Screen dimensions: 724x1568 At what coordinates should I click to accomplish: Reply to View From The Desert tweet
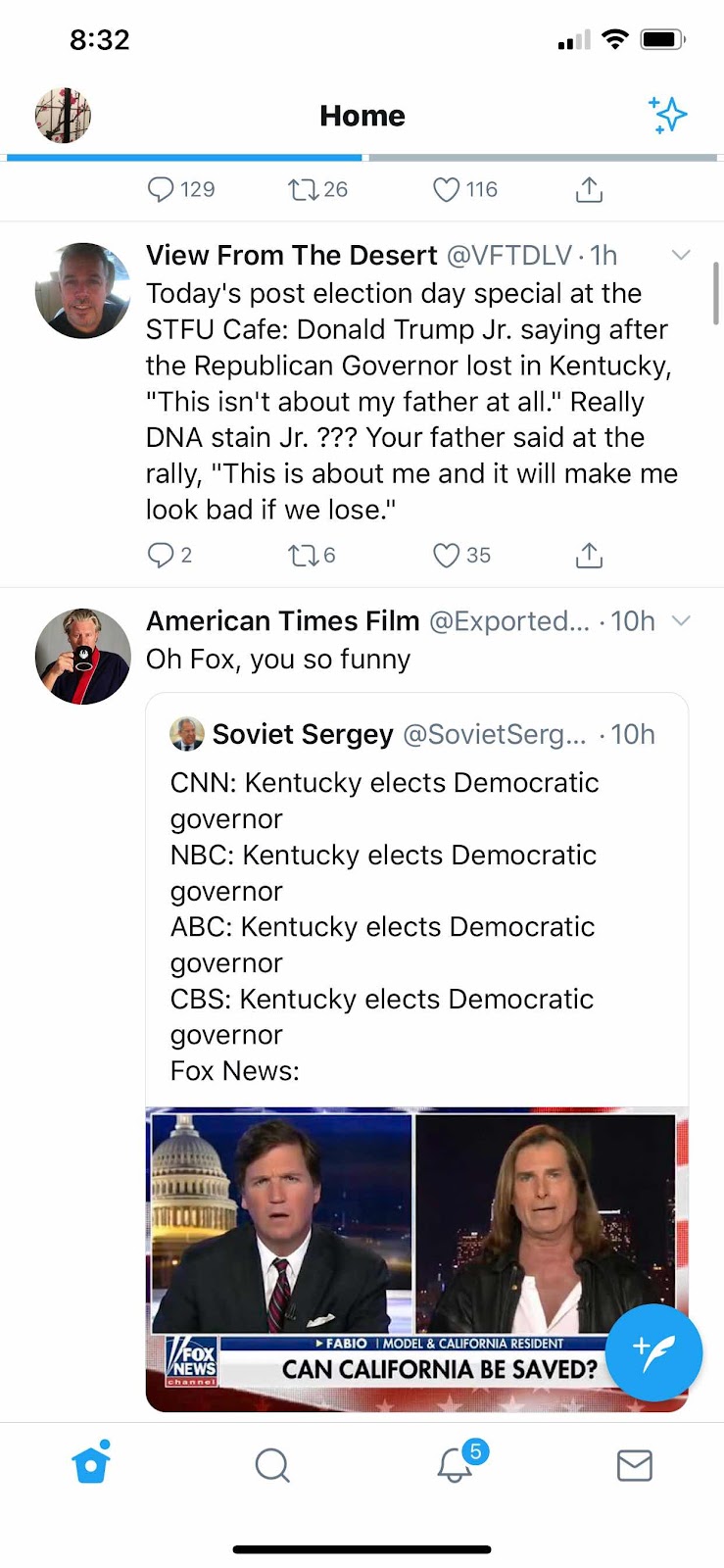(x=160, y=556)
